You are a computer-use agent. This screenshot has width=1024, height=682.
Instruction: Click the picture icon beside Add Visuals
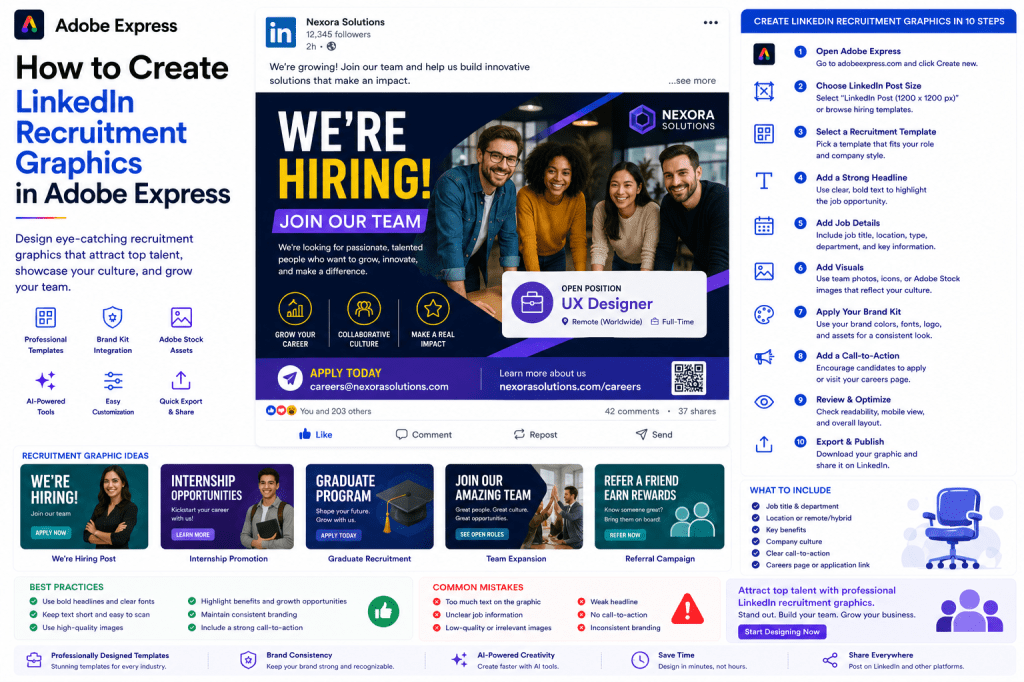(x=764, y=271)
